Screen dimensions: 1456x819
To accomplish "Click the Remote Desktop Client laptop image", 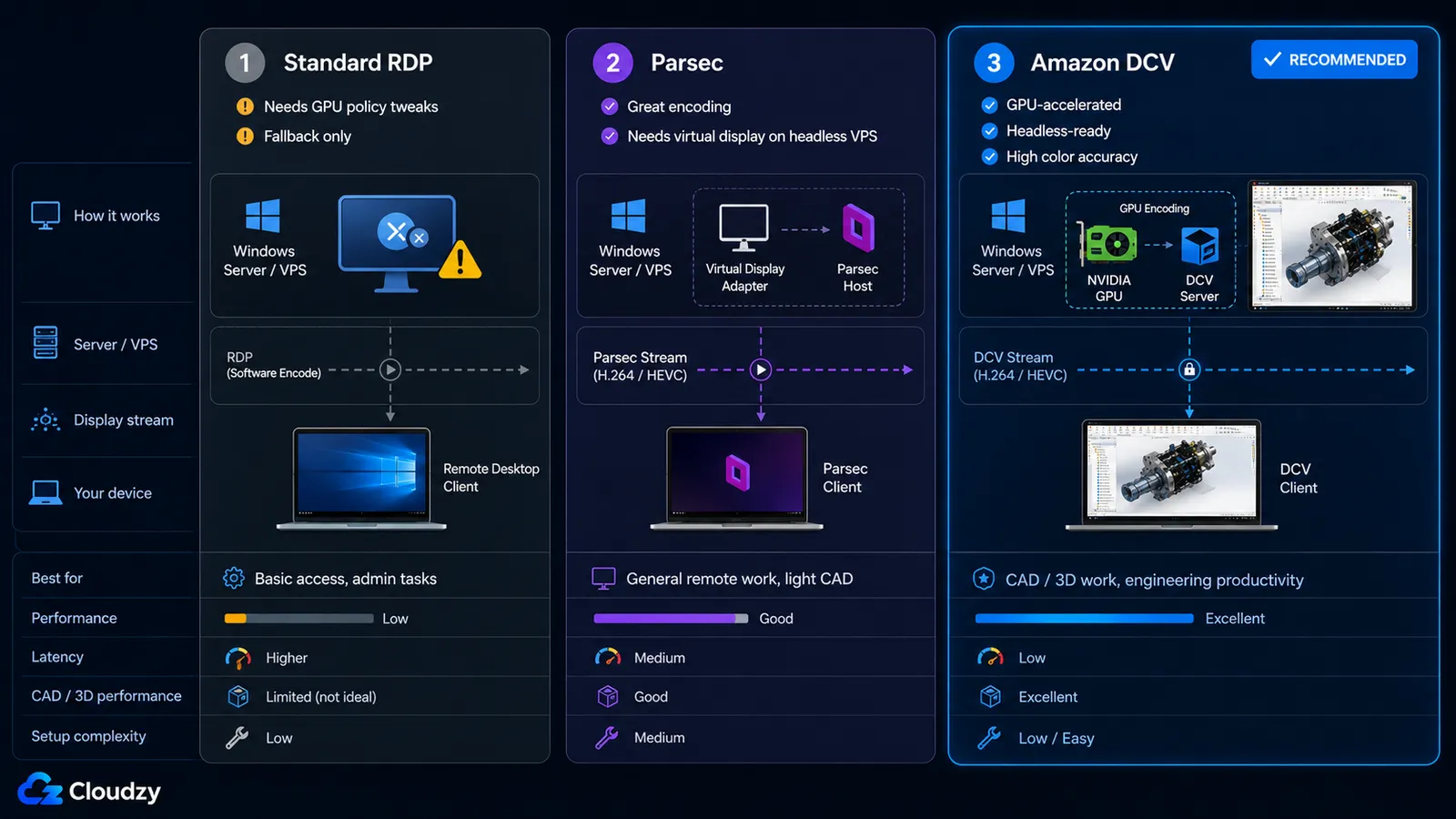I will pyautogui.click(x=361, y=479).
